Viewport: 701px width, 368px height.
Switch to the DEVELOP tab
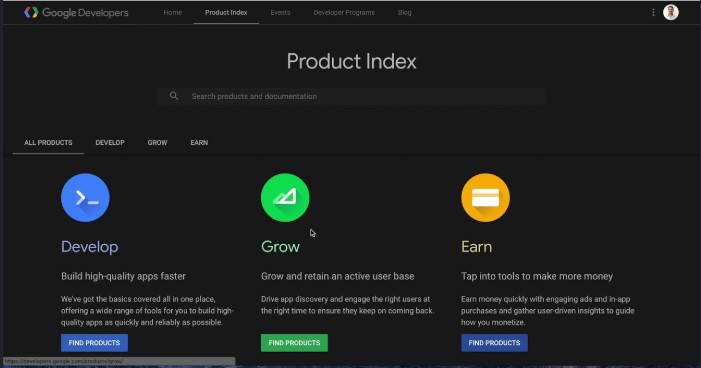pos(110,143)
